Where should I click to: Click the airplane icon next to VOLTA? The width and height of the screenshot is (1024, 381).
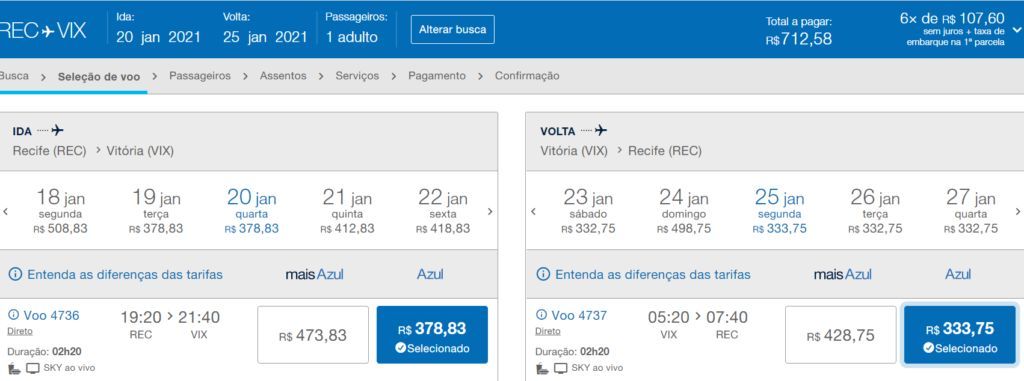click(601, 131)
